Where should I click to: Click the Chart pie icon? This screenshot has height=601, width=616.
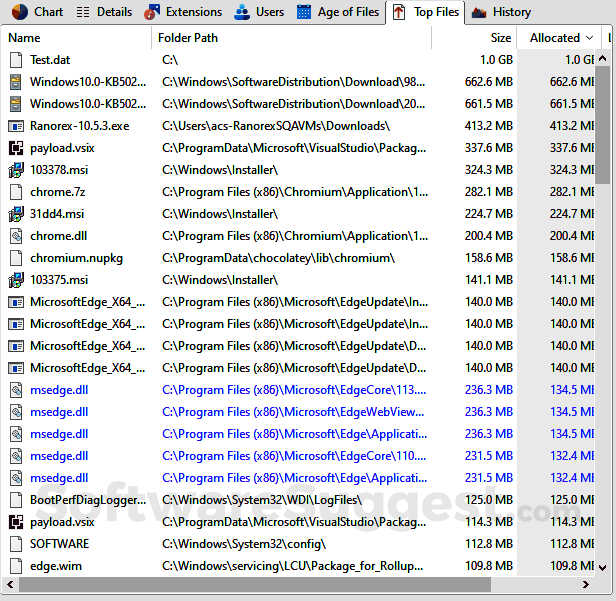click(x=20, y=12)
